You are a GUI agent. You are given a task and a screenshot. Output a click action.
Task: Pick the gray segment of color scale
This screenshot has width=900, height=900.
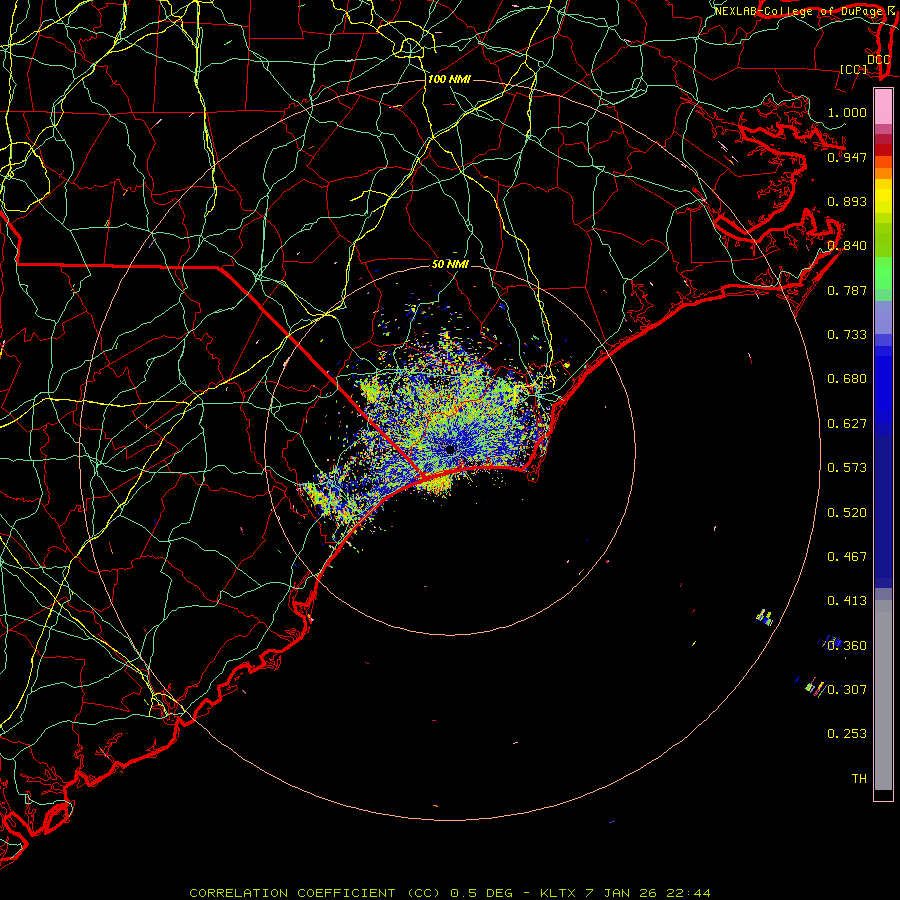(x=883, y=695)
